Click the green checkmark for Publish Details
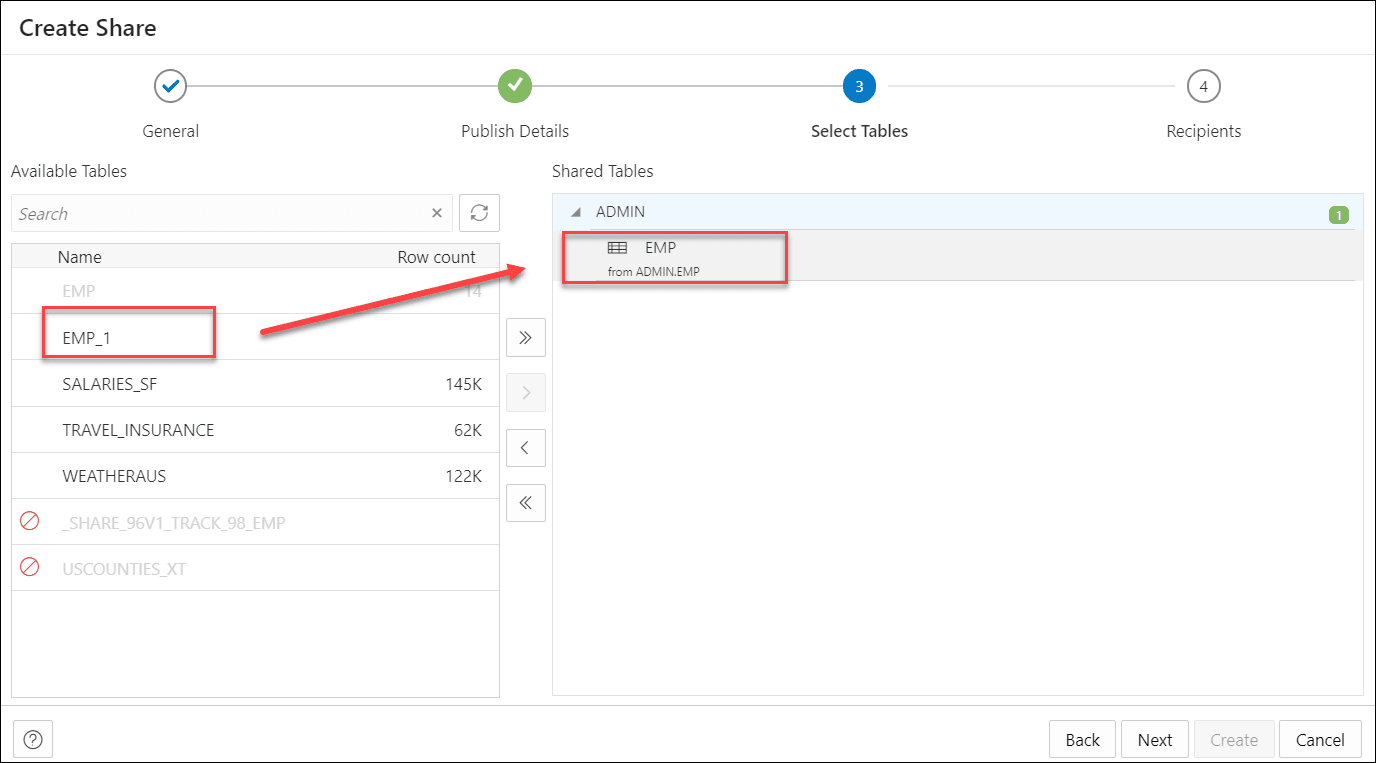Screen dimensions: 1376x763 (x=514, y=86)
